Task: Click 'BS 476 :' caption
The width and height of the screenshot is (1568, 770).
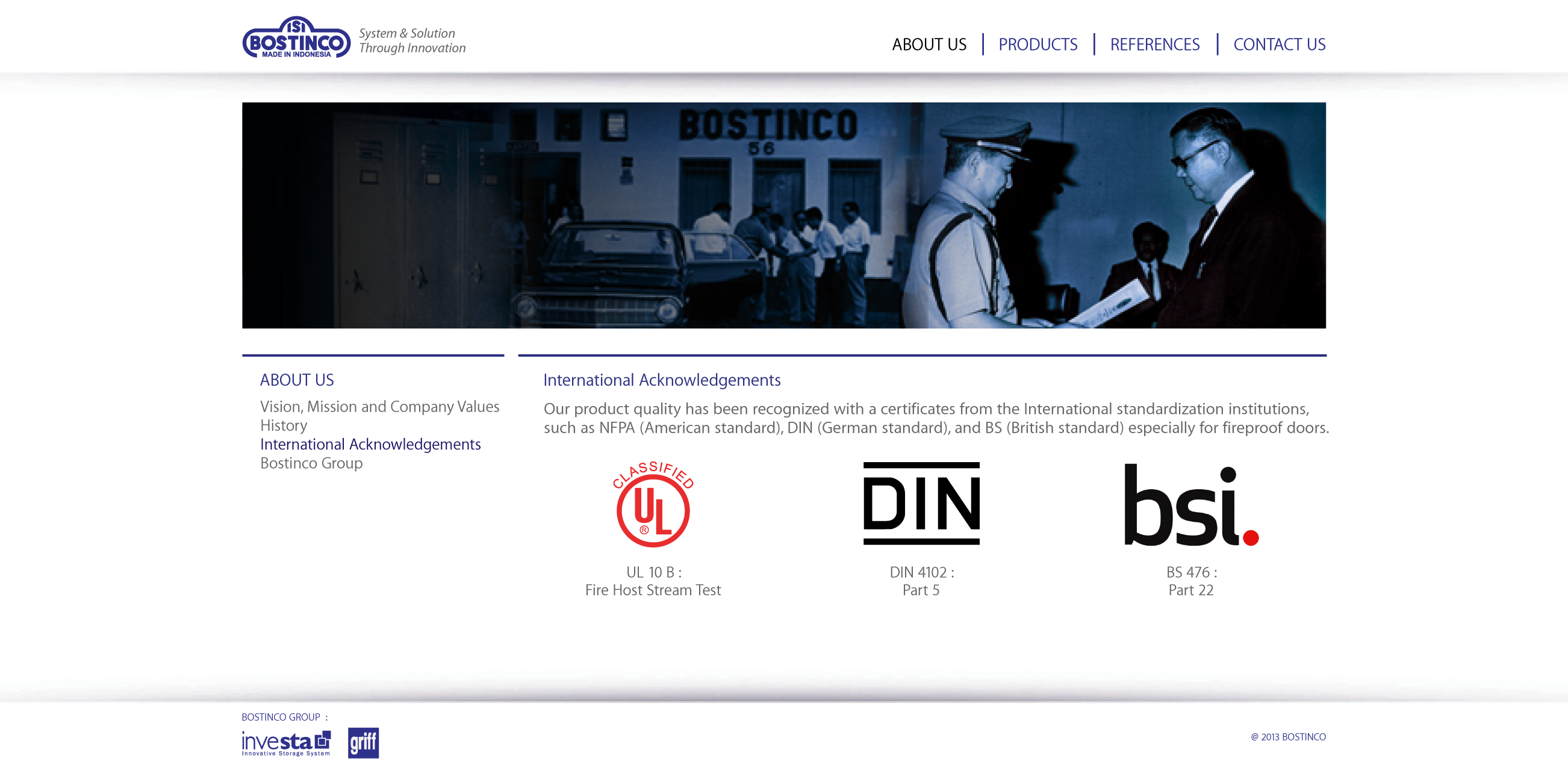Action: point(1192,572)
